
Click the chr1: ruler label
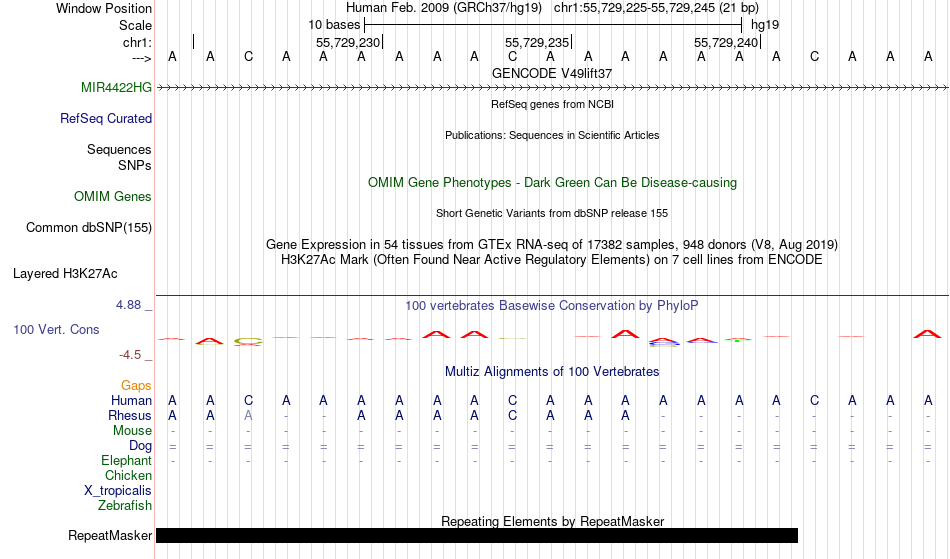pyautogui.click(x=137, y=42)
